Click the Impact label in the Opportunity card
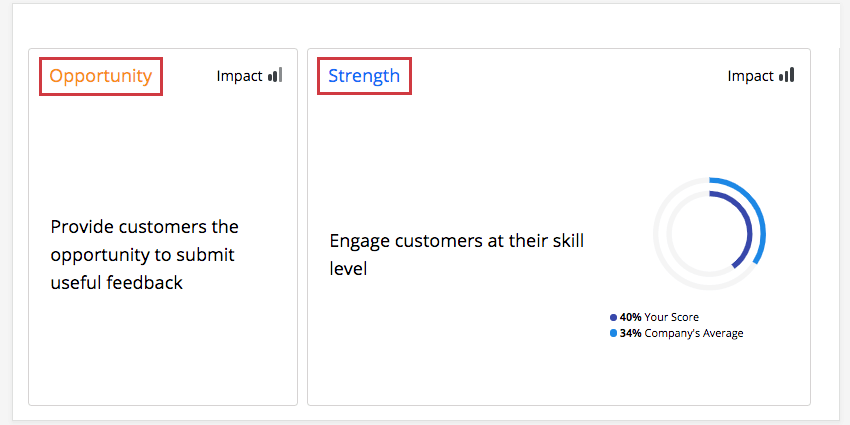The height and width of the screenshot is (425, 850). [x=239, y=76]
